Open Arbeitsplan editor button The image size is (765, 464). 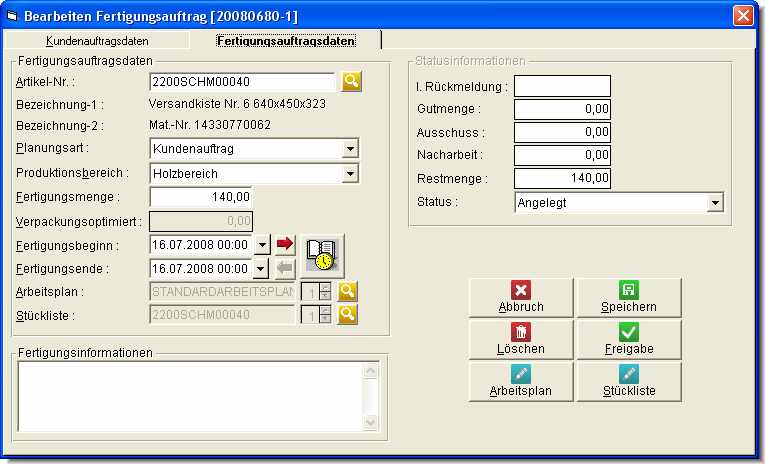(x=521, y=382)
